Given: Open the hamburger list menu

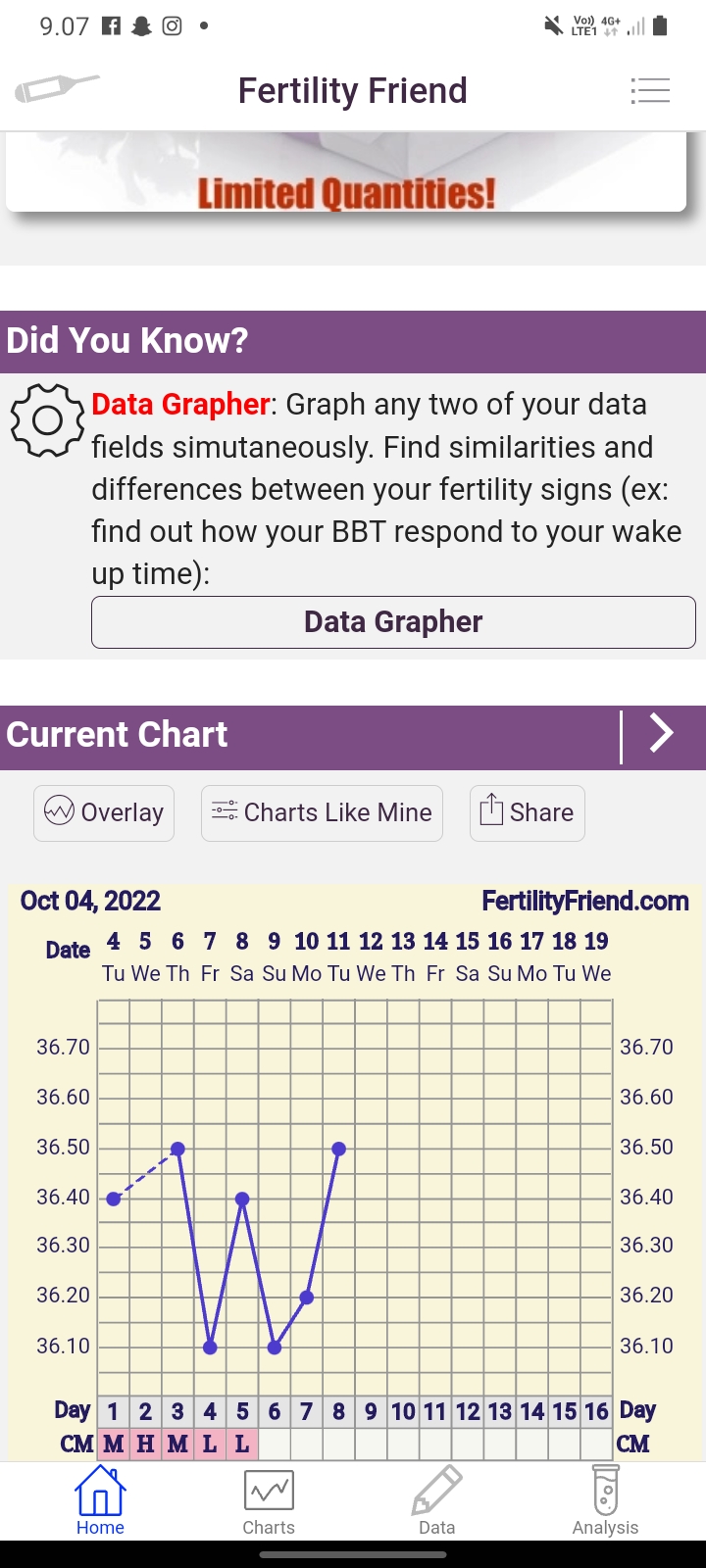Looking at the screenshot, I should click(x=650, y=91).
